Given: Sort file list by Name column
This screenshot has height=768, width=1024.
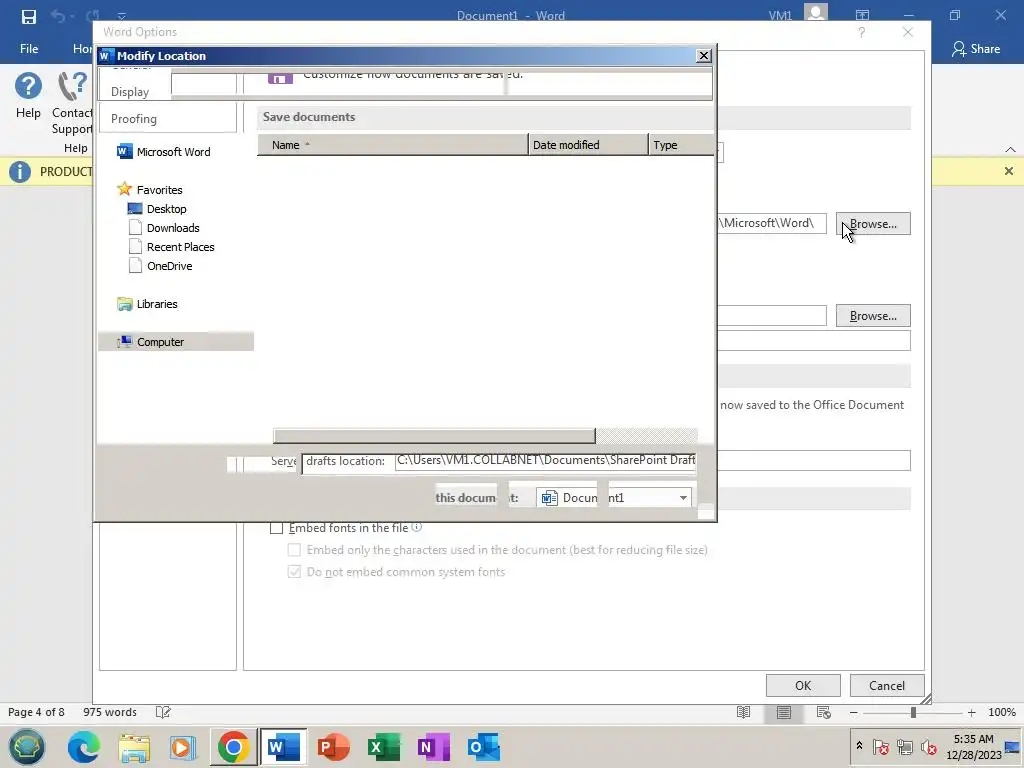Looking at the screenshot, I should [x=392, y=145].
